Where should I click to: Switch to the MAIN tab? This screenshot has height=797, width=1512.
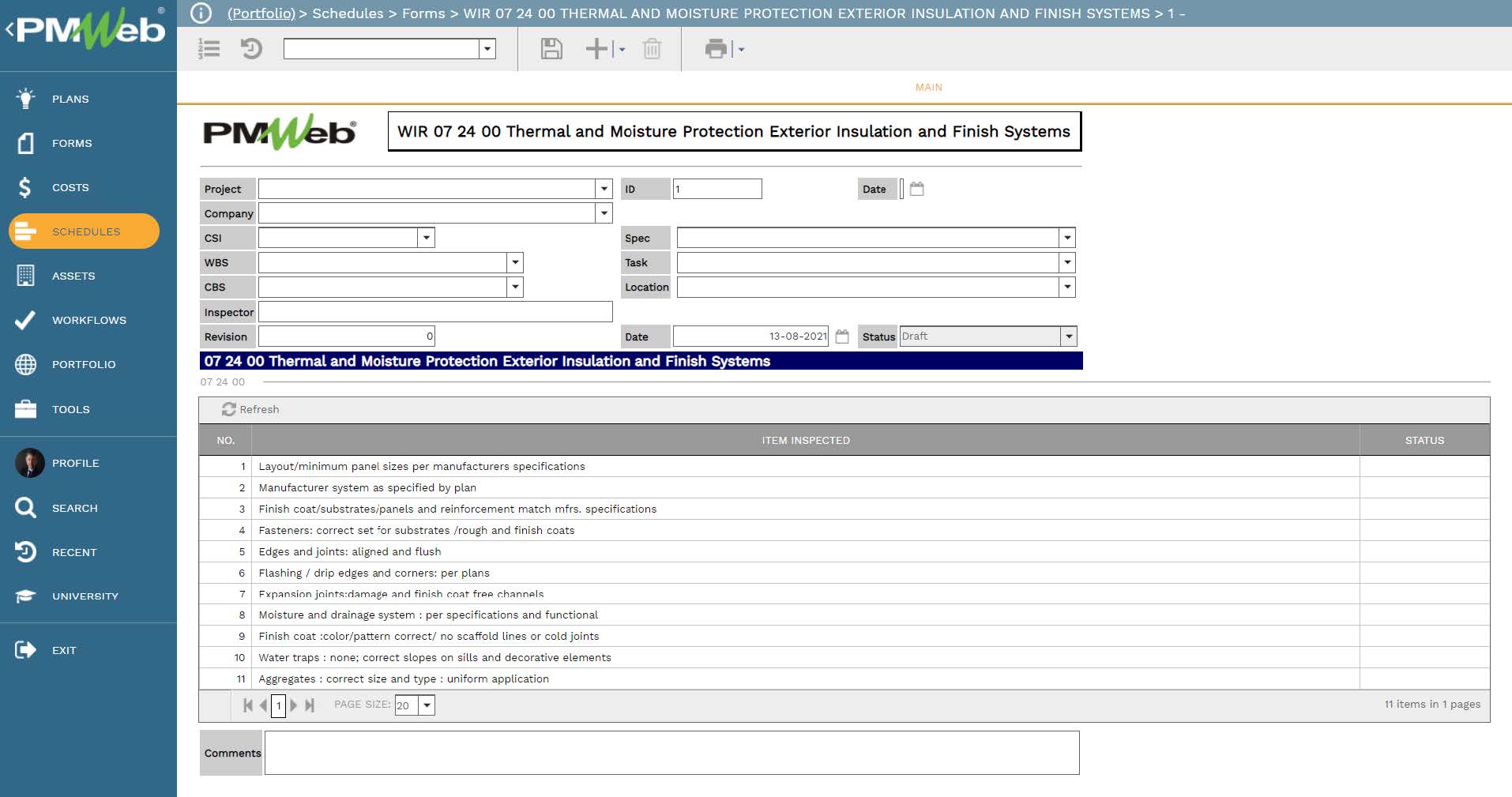pyautogui.click(x=928, y=88)
